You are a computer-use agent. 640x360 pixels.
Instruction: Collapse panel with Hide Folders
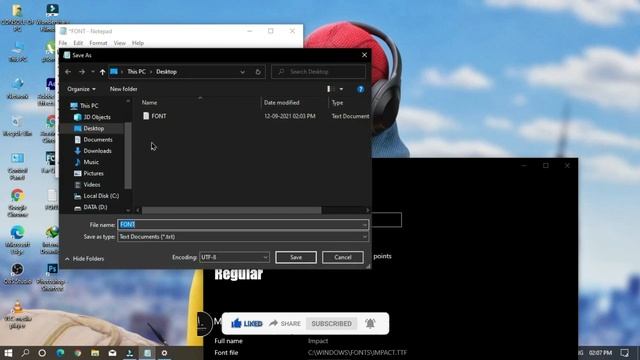(84, 259)
